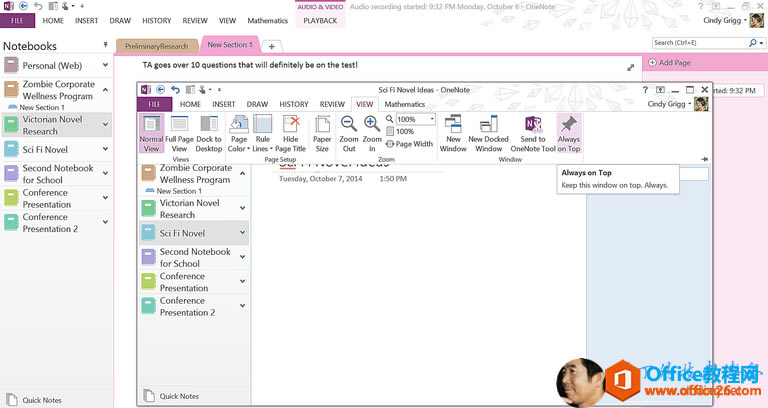
Task: Select New Section 1 section tab
Action: coord(230,45)
